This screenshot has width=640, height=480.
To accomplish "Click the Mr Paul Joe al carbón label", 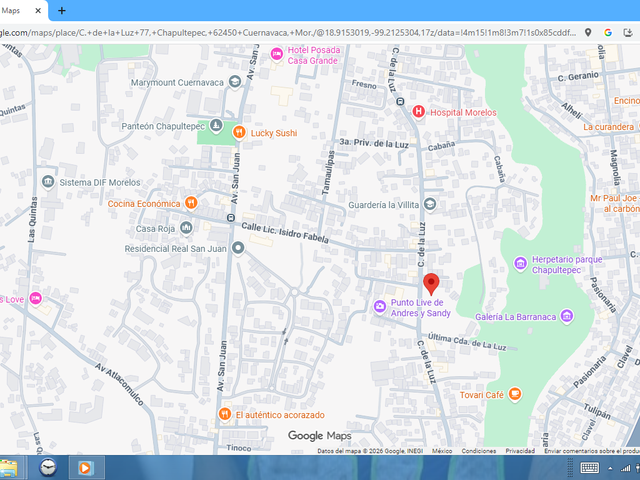I will pyautogui.click(x=615, y=203).
